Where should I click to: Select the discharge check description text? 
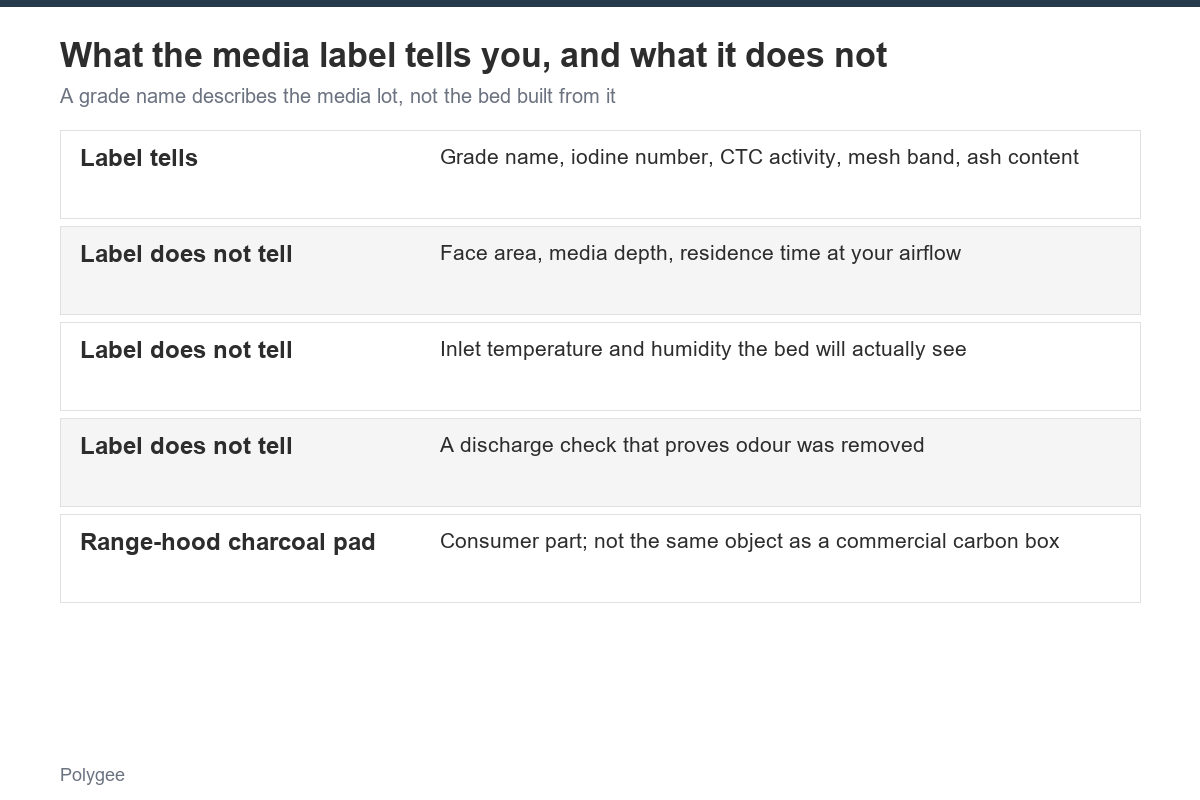pos(682,445)
